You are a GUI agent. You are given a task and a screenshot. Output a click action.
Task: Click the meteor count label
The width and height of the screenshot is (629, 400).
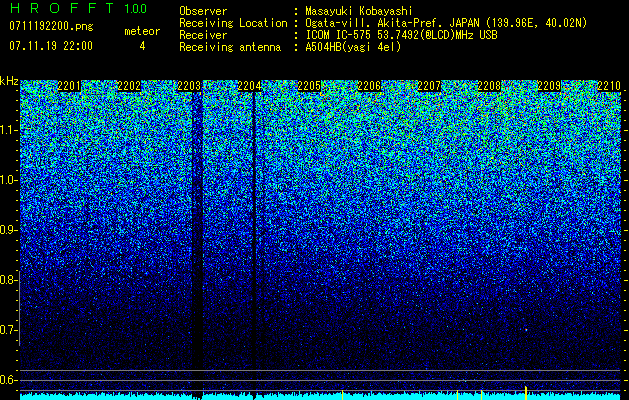pyautogui.click(x=142, y=31)
